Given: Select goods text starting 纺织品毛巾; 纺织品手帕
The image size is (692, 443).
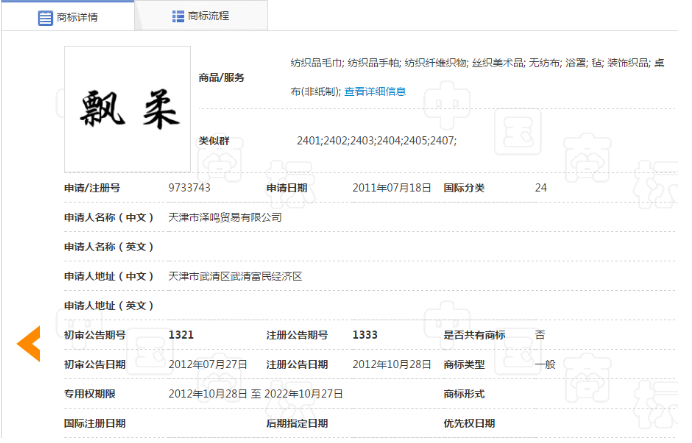Looking at the screenshot, I should [x=477, y=77].
